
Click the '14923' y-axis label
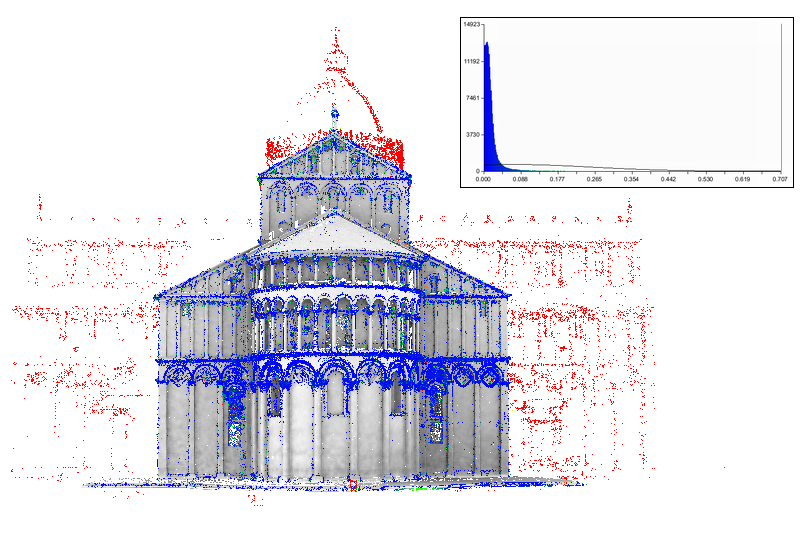pyautogui.click(x=471, y=24)
